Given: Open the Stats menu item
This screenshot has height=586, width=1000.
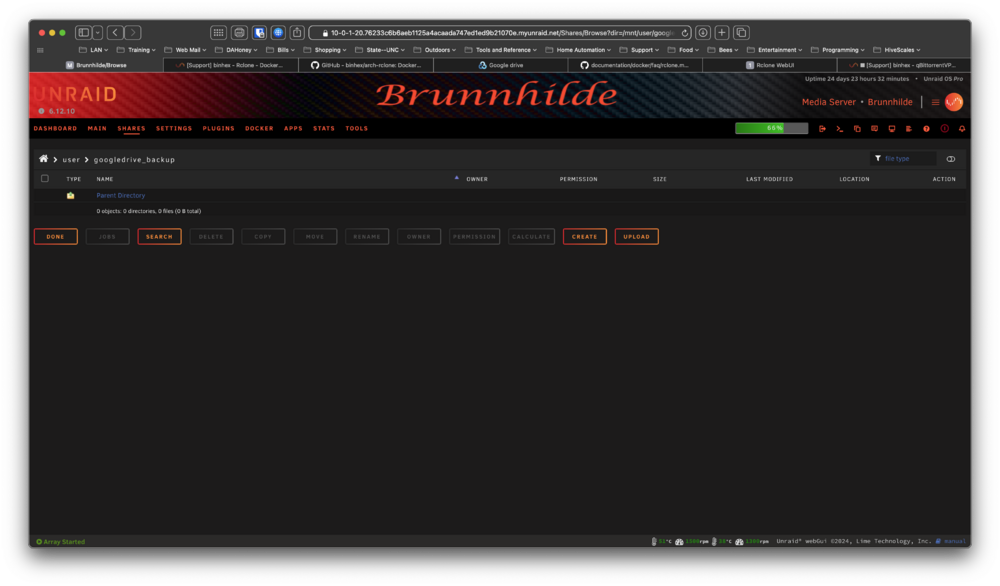Looking at the screenshot, I should coord(324,128).
